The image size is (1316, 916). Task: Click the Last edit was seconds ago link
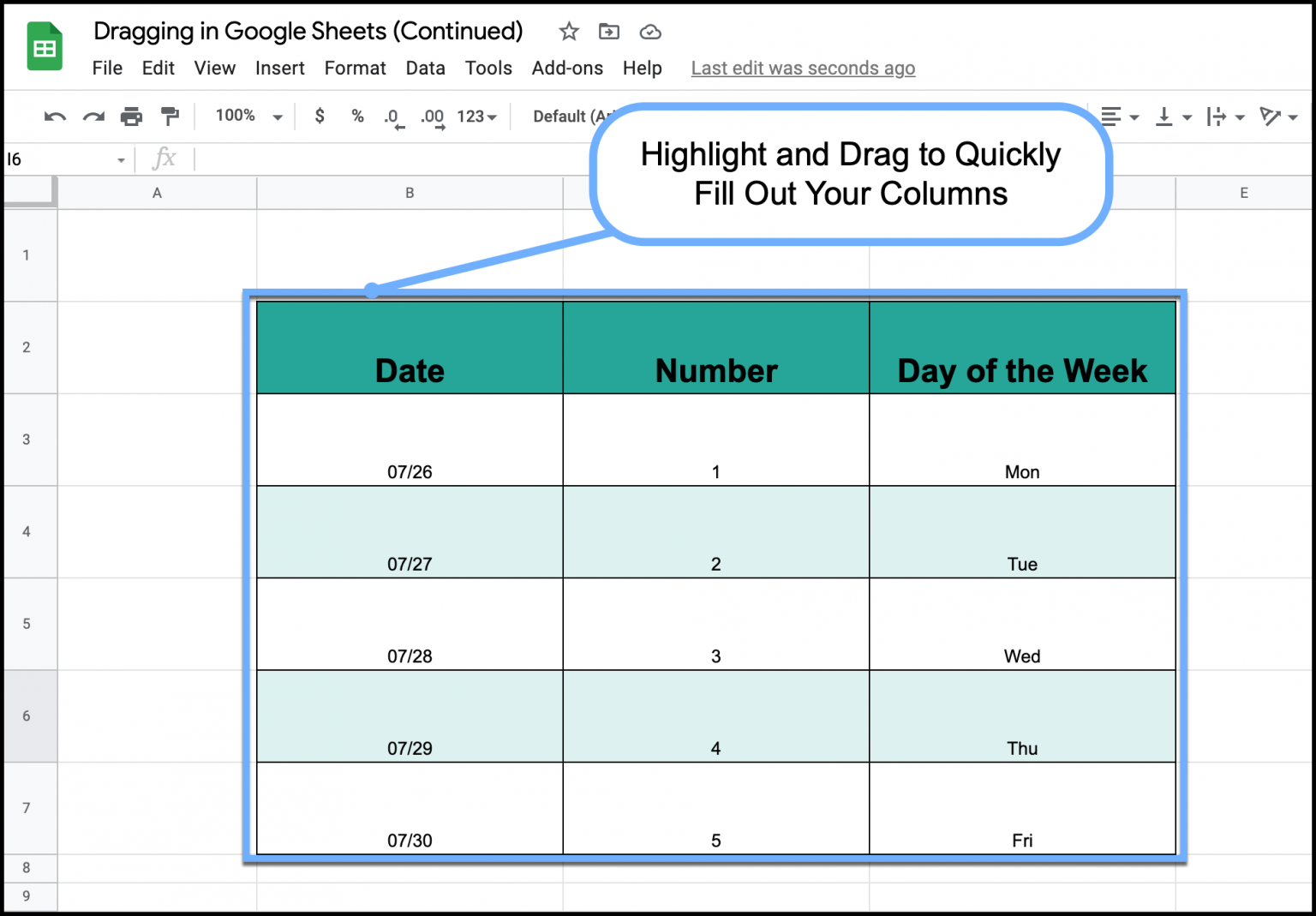pos(802,68)
